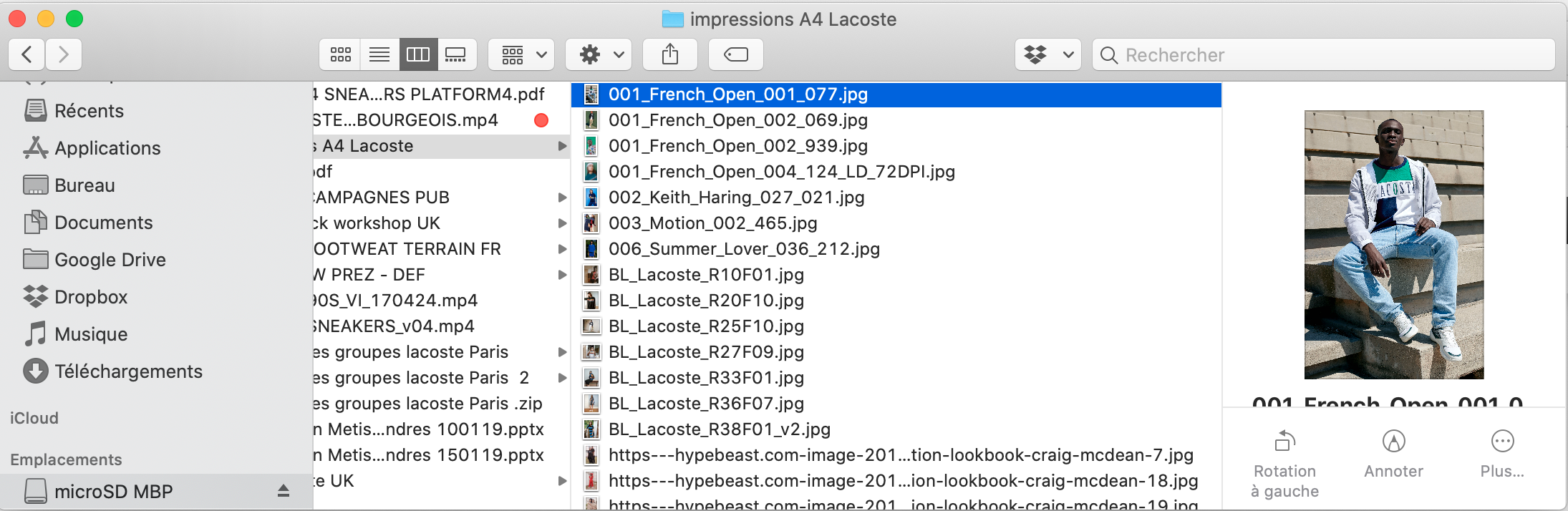The image size is (1568, 511).
Task: Click the tag edit icon
Action: 735,54
